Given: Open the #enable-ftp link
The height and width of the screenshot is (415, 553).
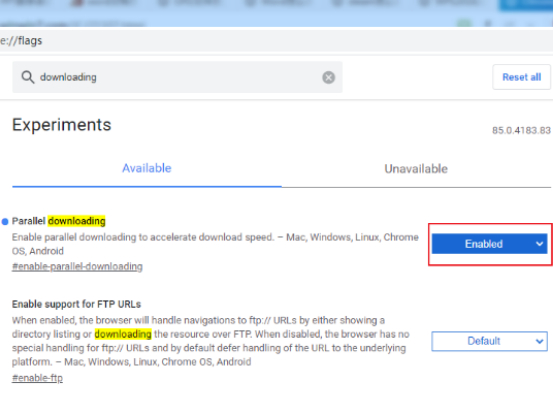Looking at the screenshot, I should click(x=37, y=378).
